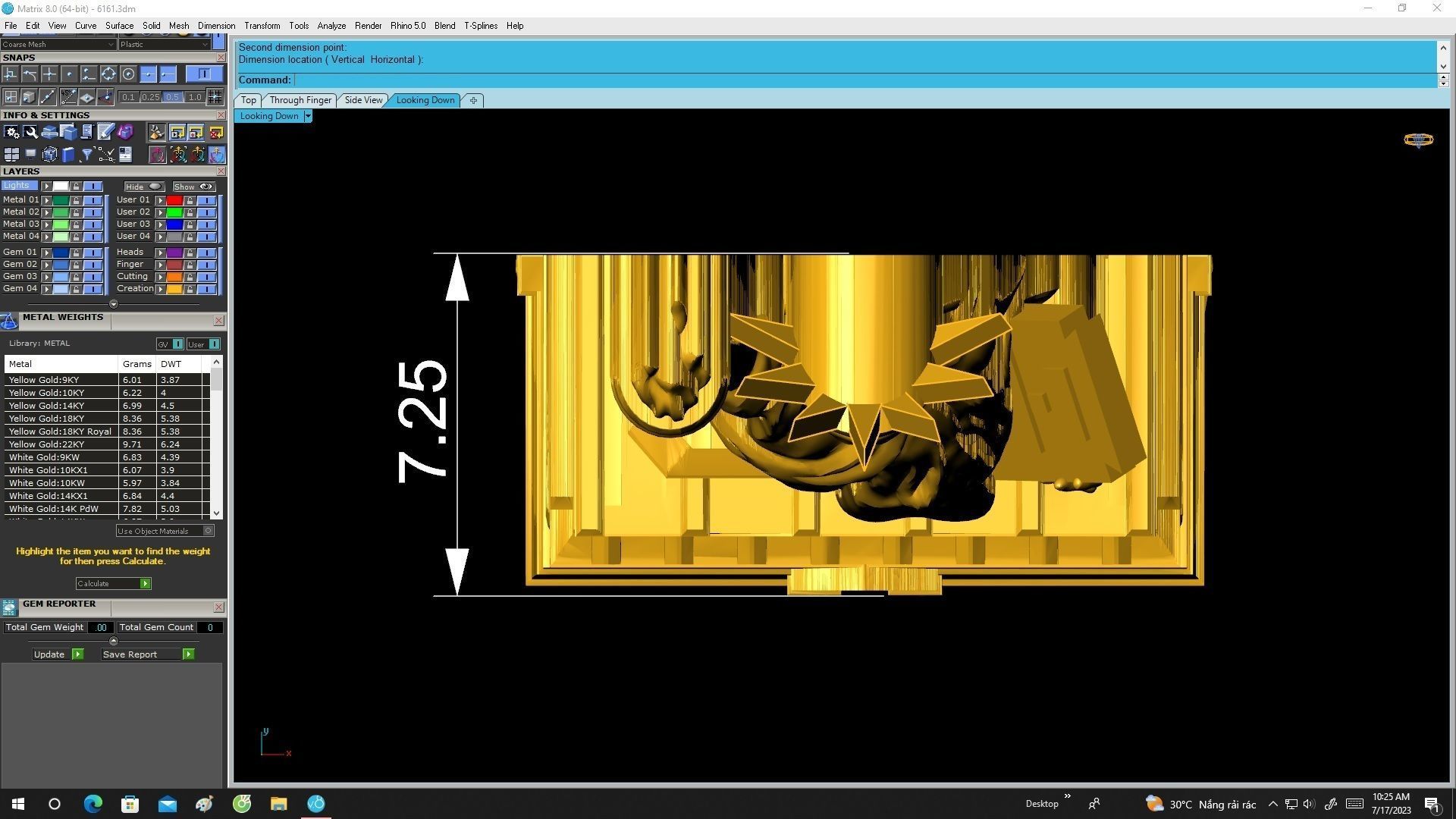Select the funnel filter icon

coord(86,155)
